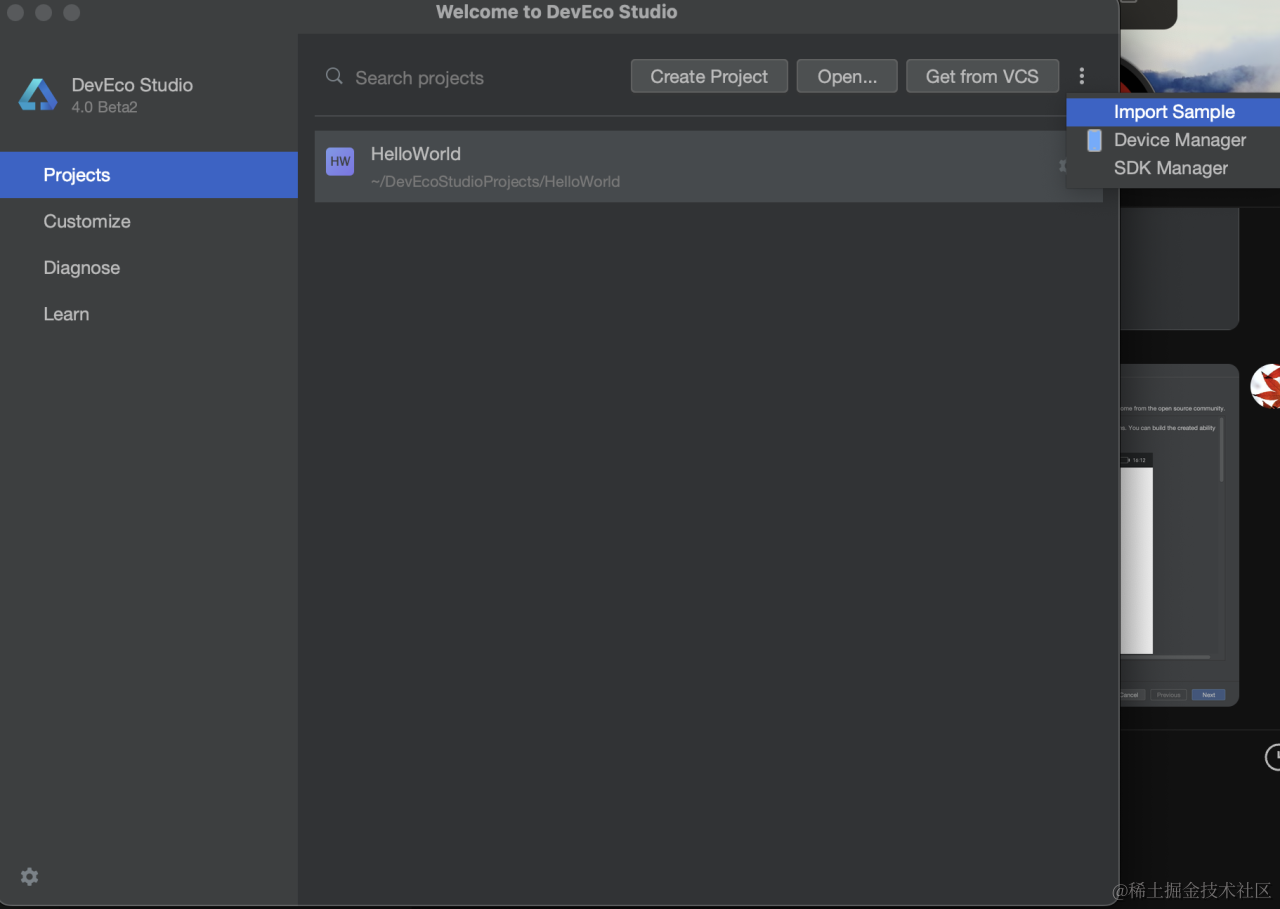
Task: Click Next in the background dialog
Action: coord(1208,694)
